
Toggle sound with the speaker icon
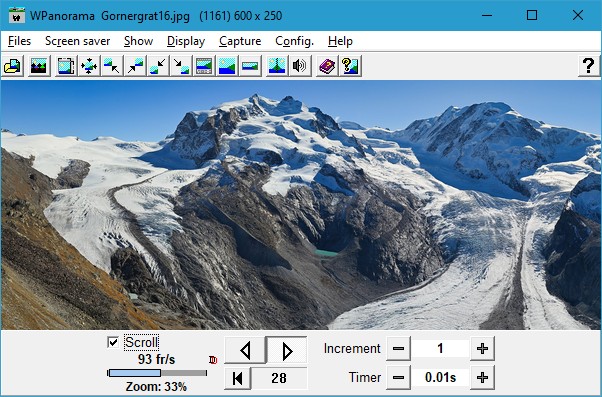point(300,66)
